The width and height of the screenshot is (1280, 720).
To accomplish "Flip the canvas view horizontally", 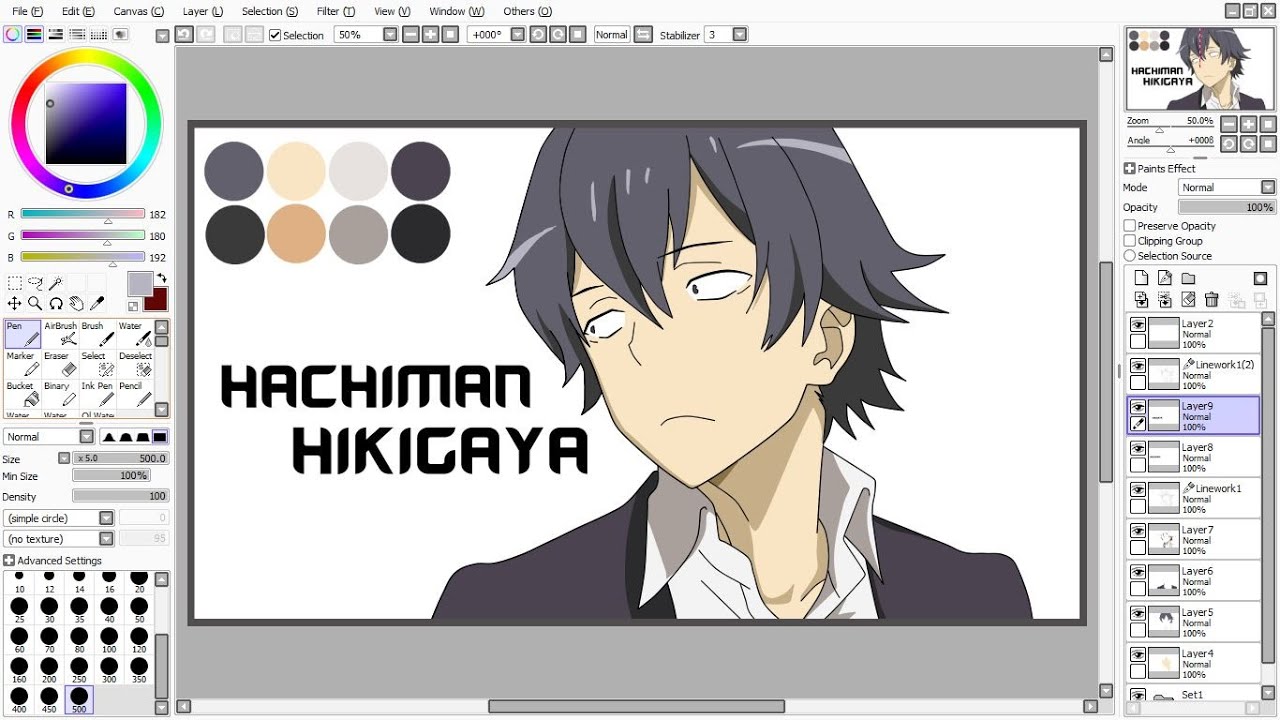I will click(643, 34).
